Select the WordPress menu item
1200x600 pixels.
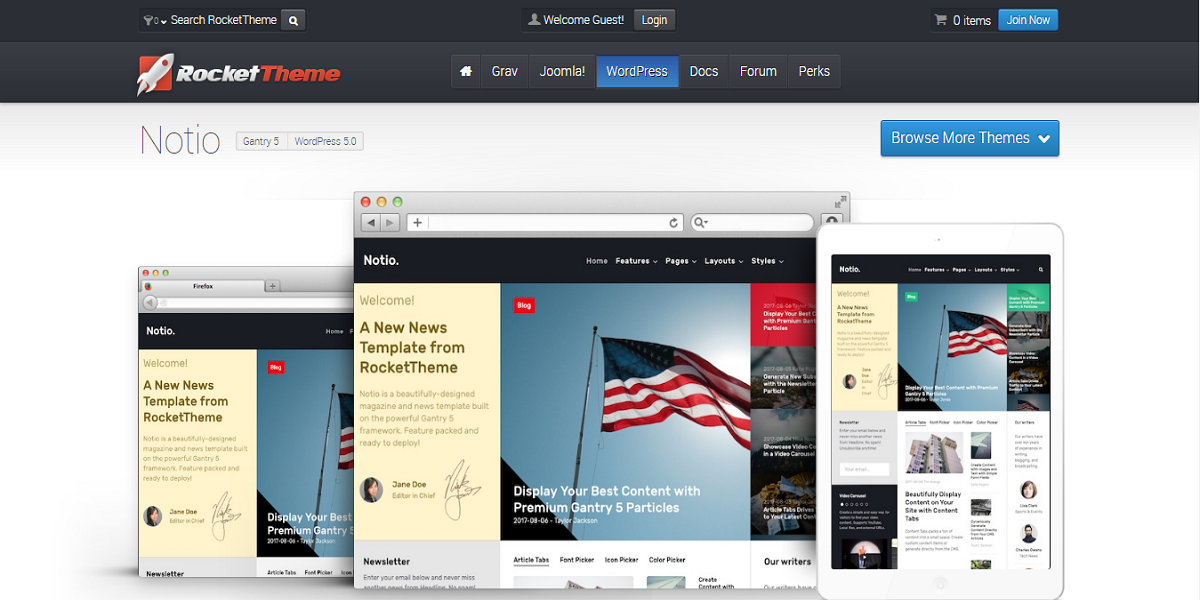[637, 72]
